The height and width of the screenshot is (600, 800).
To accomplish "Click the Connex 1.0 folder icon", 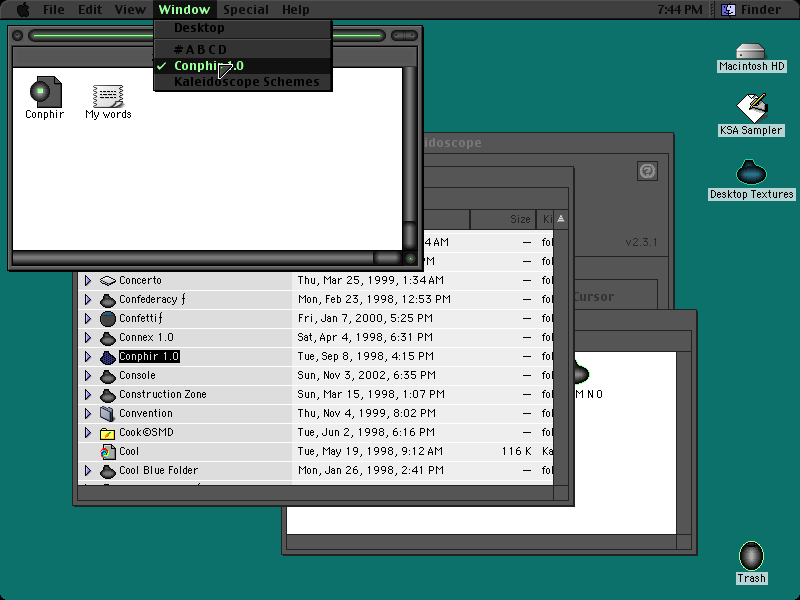I will (108, 338).
